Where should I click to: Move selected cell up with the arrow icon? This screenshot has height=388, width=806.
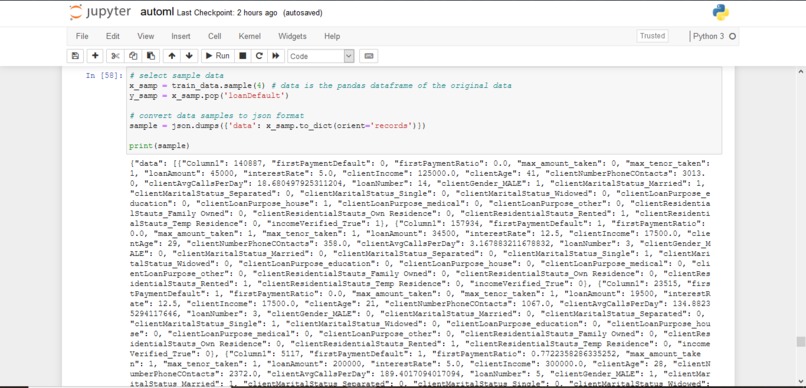point(172,56)
